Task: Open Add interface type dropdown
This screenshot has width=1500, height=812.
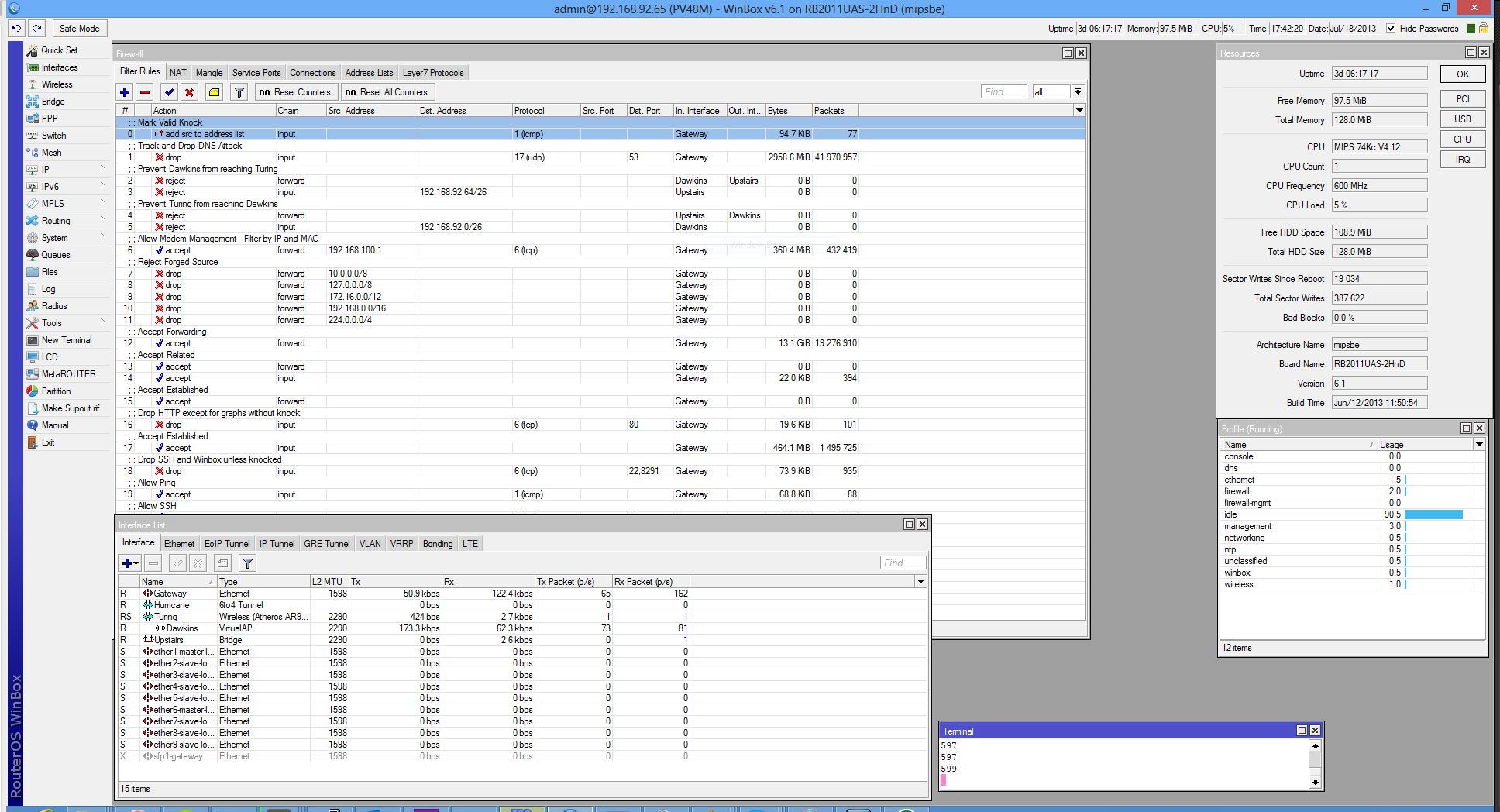Action: pos(130,563)
